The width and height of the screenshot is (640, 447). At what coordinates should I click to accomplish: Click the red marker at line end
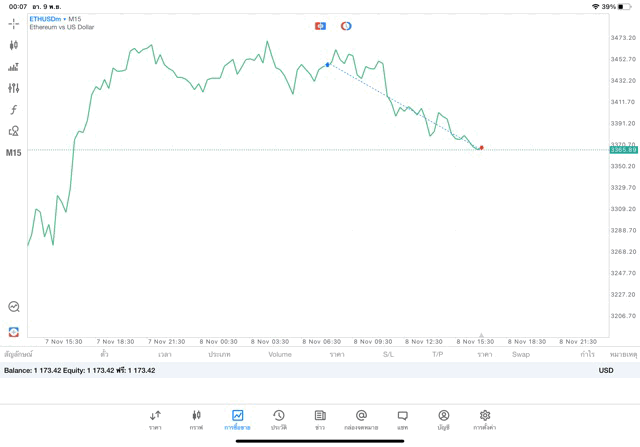(481, 147)
